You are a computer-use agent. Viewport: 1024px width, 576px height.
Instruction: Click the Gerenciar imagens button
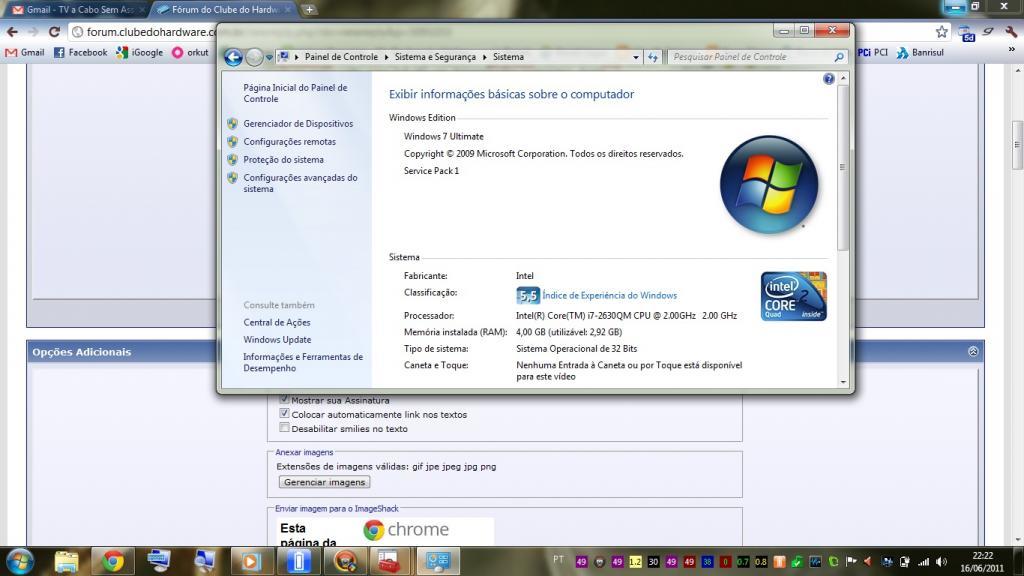coord(324,482)
